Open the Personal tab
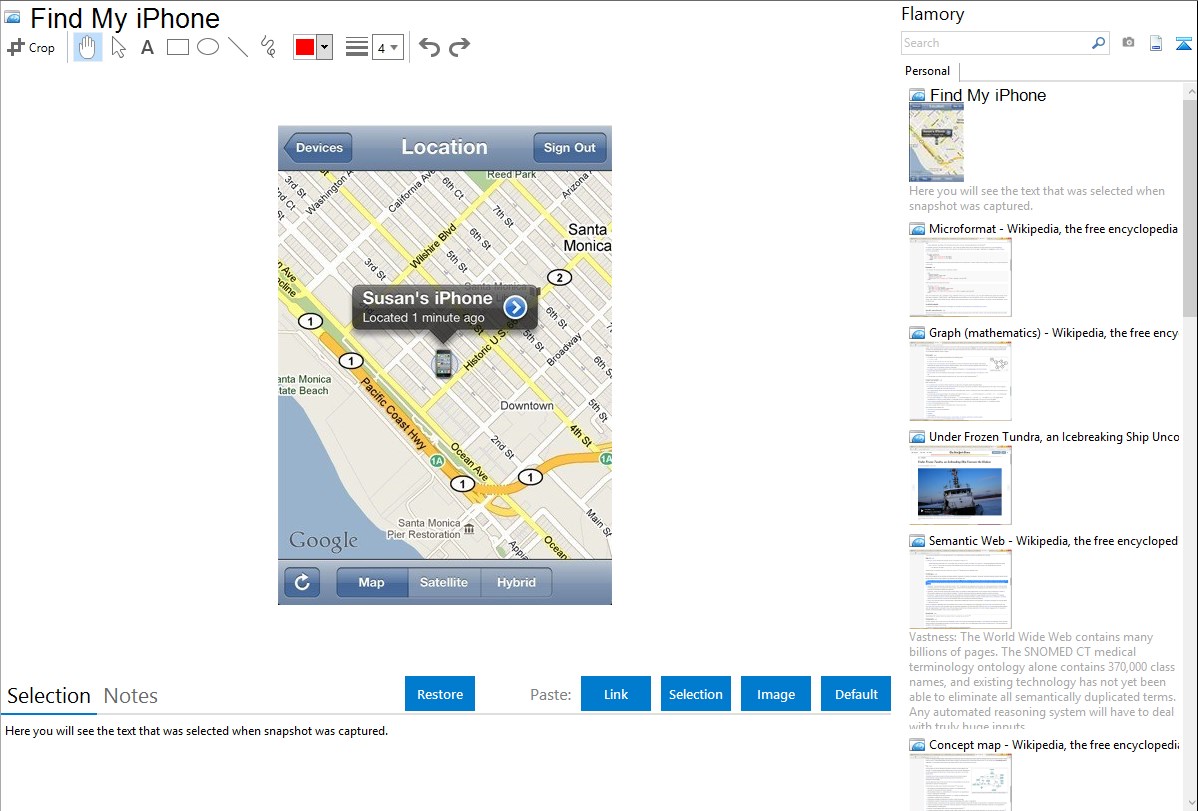 (927, 71)
